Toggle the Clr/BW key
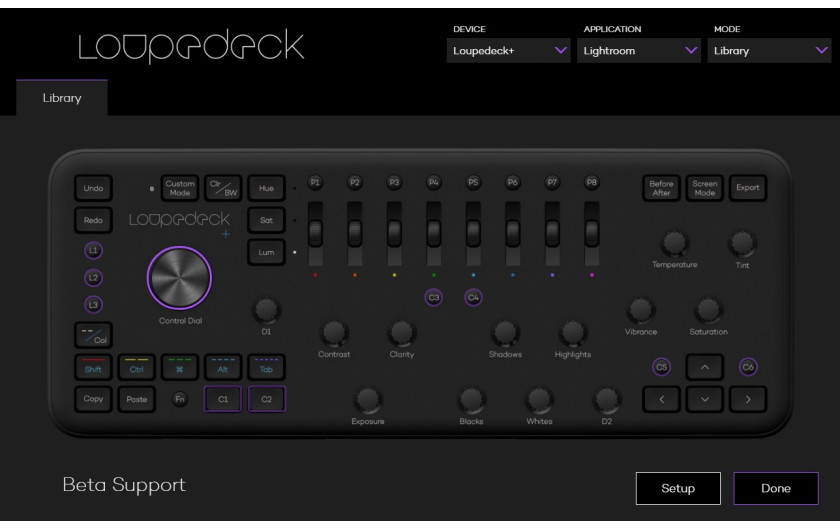Viewport: 840px width, 530px height. 223,188
